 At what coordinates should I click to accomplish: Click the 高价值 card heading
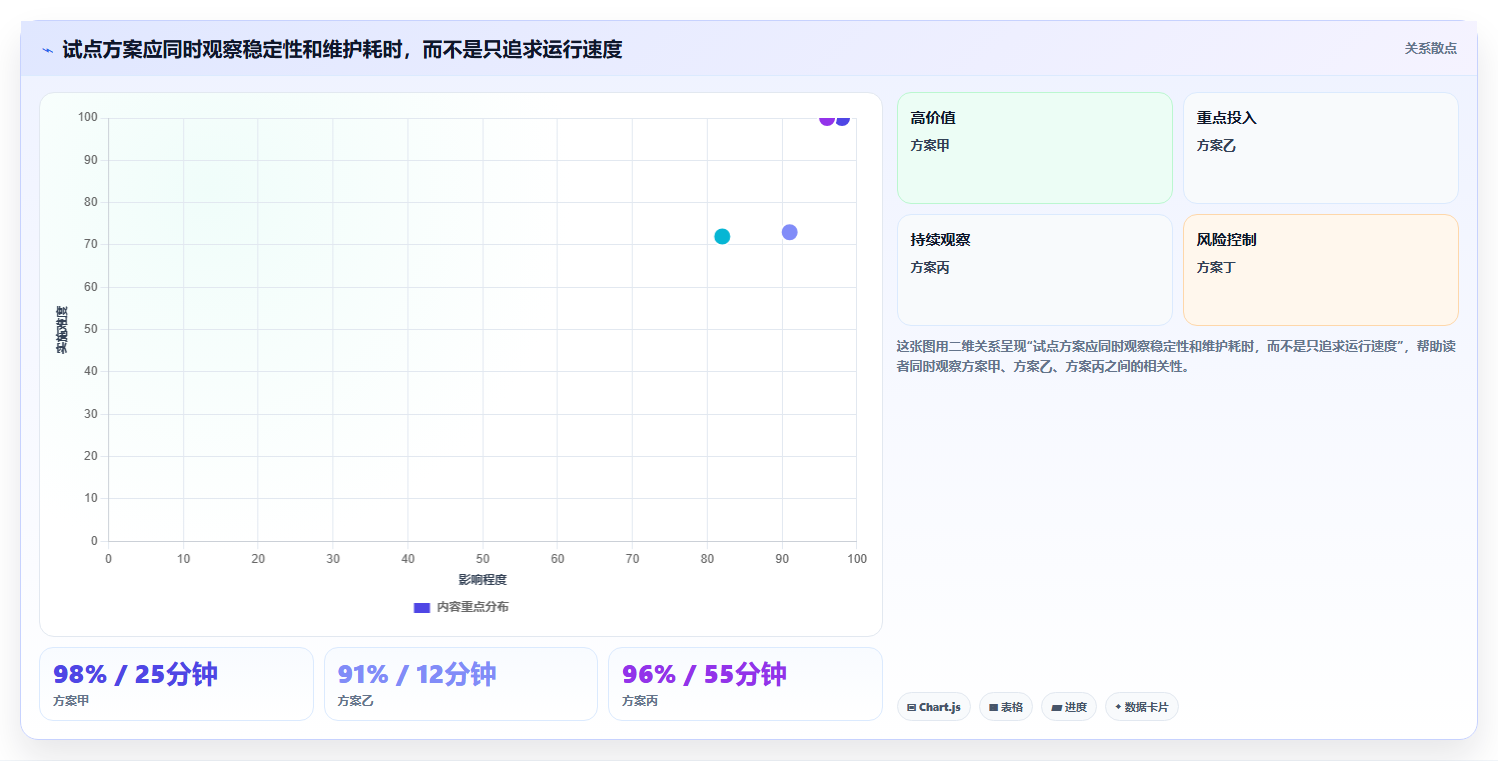tap(933, 118)
